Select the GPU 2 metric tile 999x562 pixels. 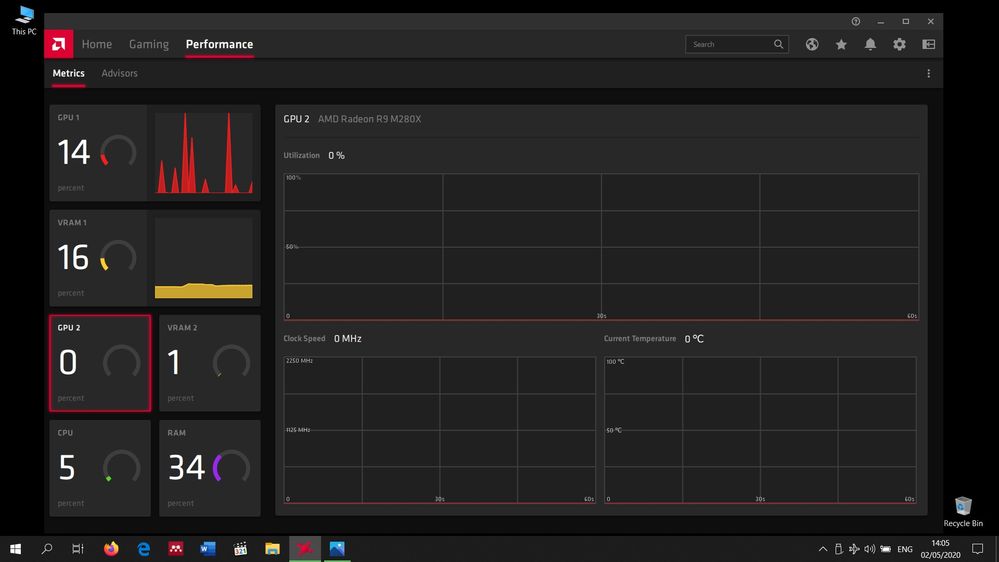[x=100, y=363]
